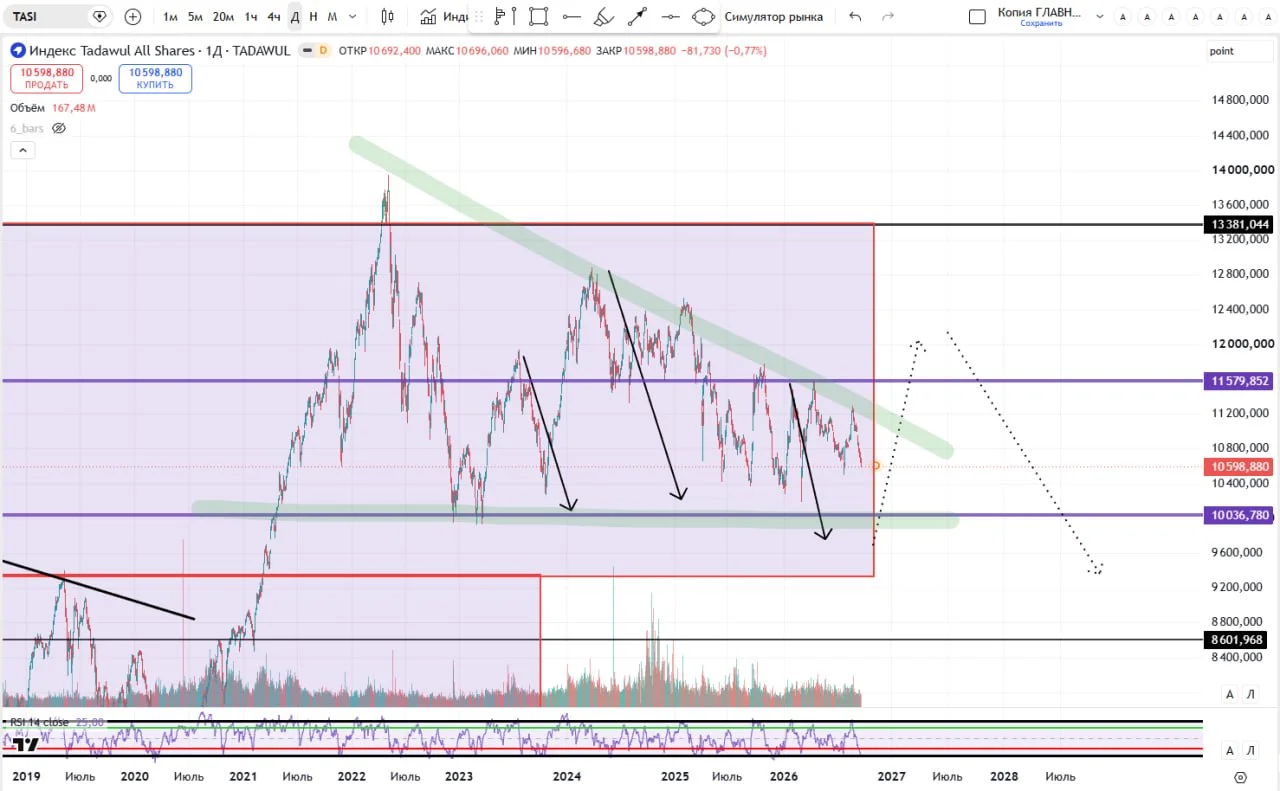Expand the Копия ГЛАВН layout dropdown
Image resolution: width=1280 pixels, height=791 pixels.
pos(1100,16)
